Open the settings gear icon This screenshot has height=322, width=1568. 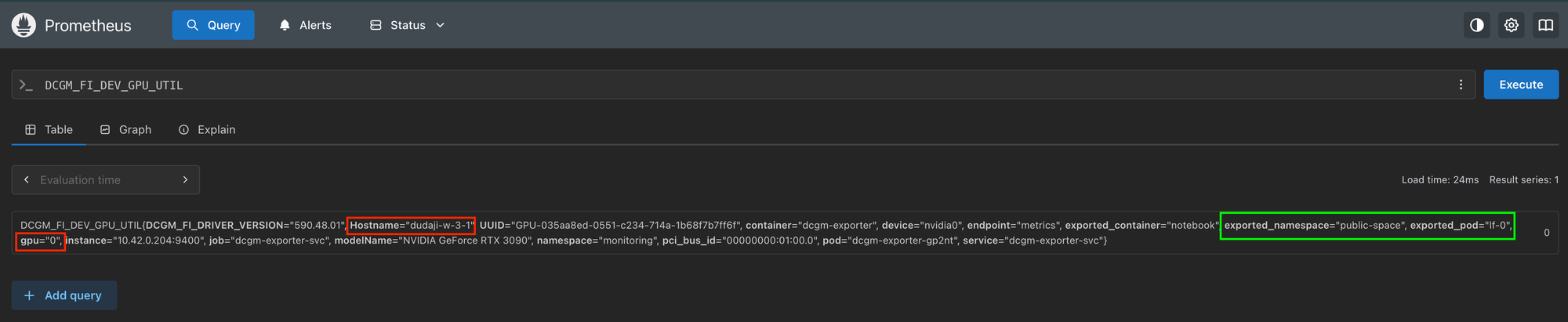click(x=1512, y=25)
